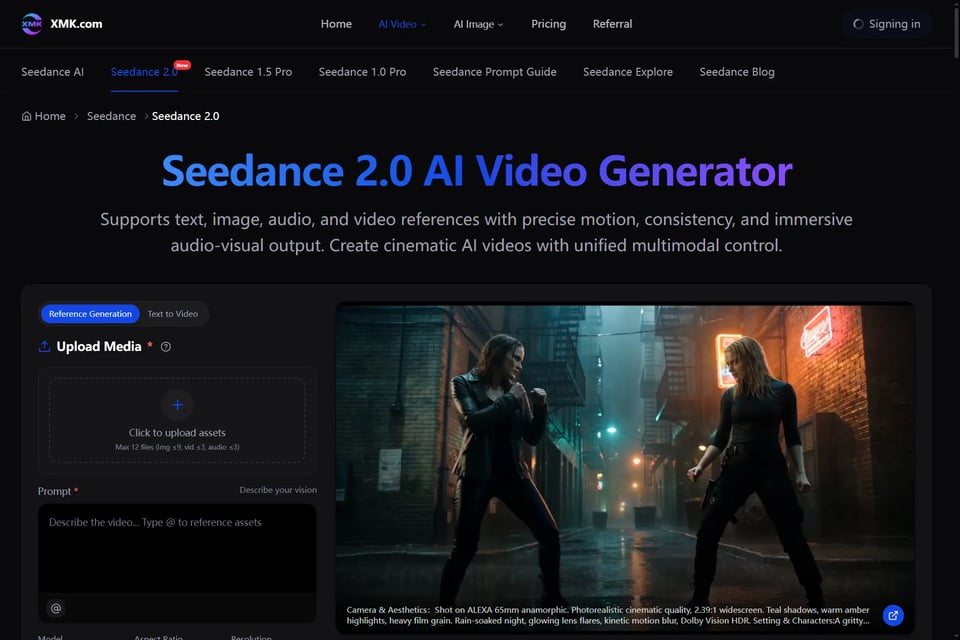Open the Seedance 1.0 Pro tab

(x=362, y=72)
